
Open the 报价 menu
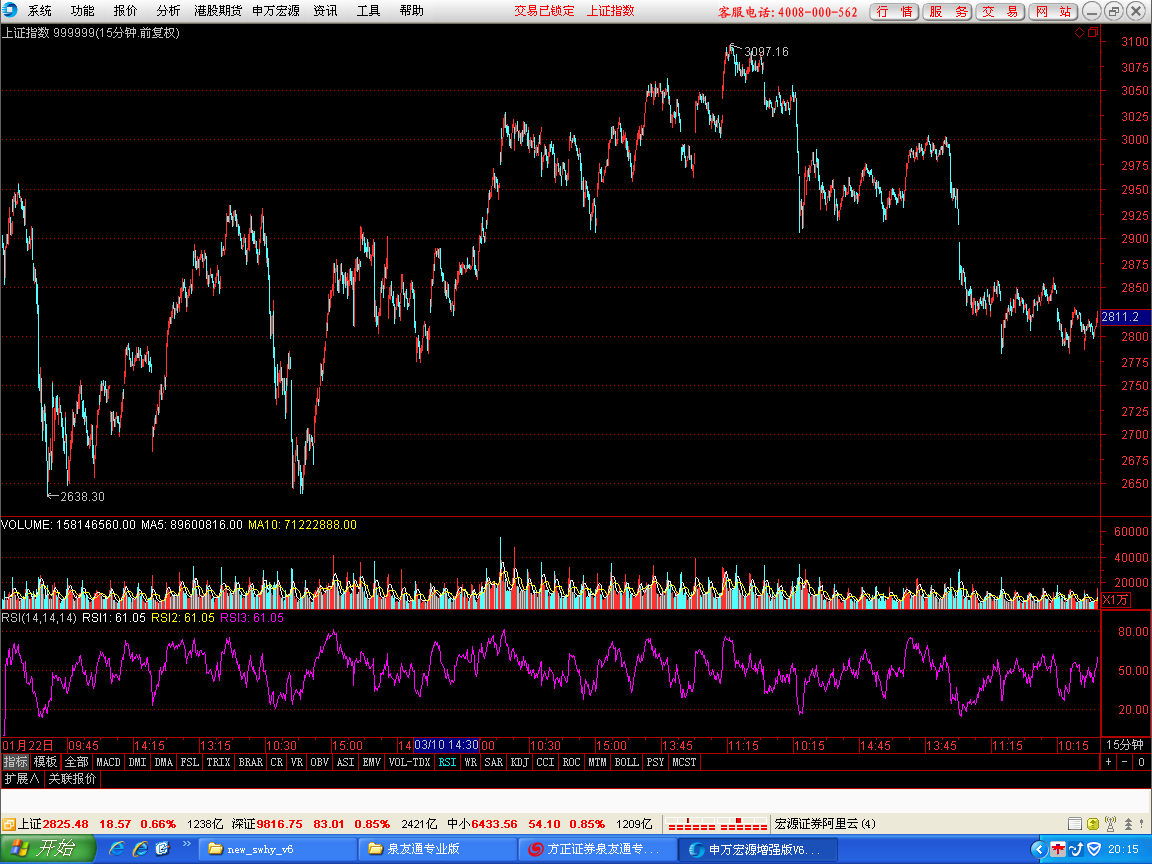125,11
